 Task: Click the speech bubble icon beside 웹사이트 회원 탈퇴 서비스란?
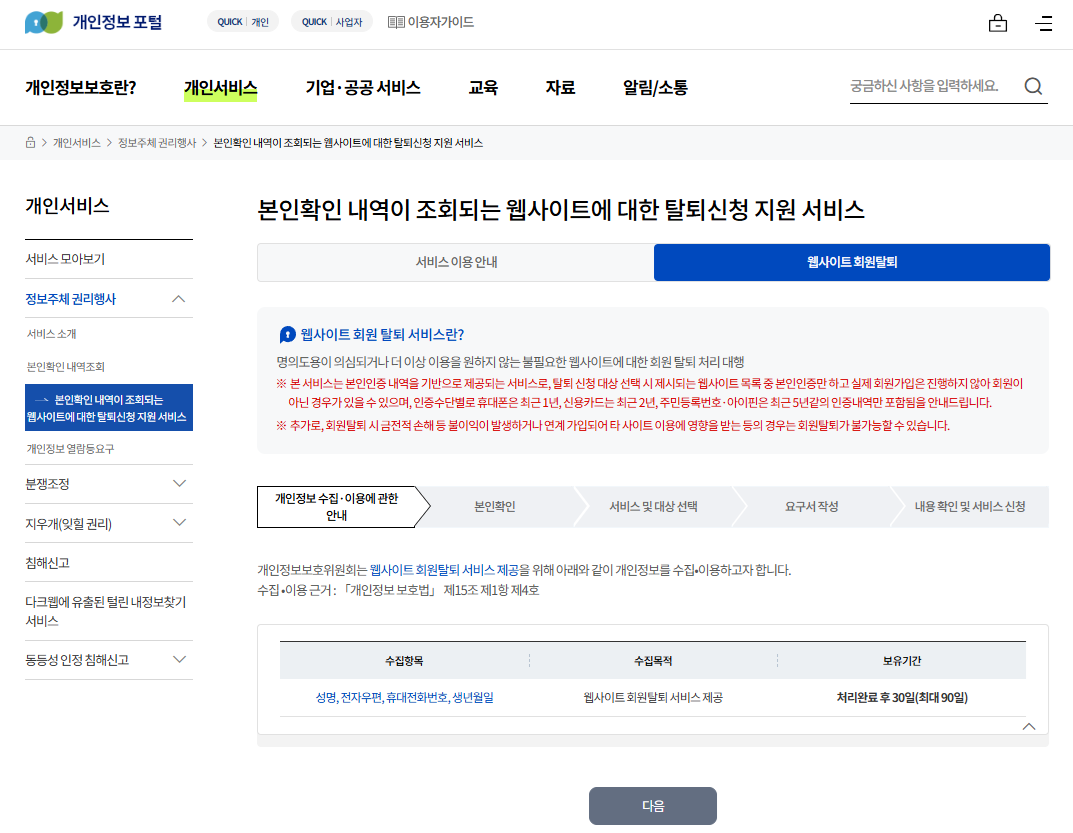click(x=288, y=335)
